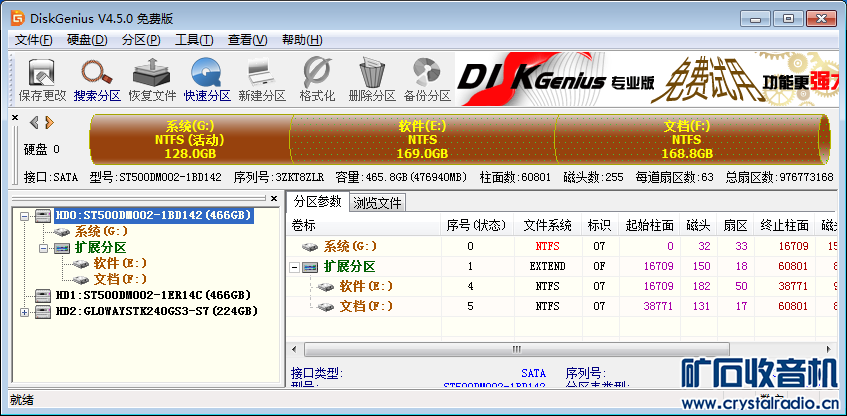The image size is (847, 416).
Task: Select the 软件(E:) 169.0GB partition bar segment
Action: [422, 139]
